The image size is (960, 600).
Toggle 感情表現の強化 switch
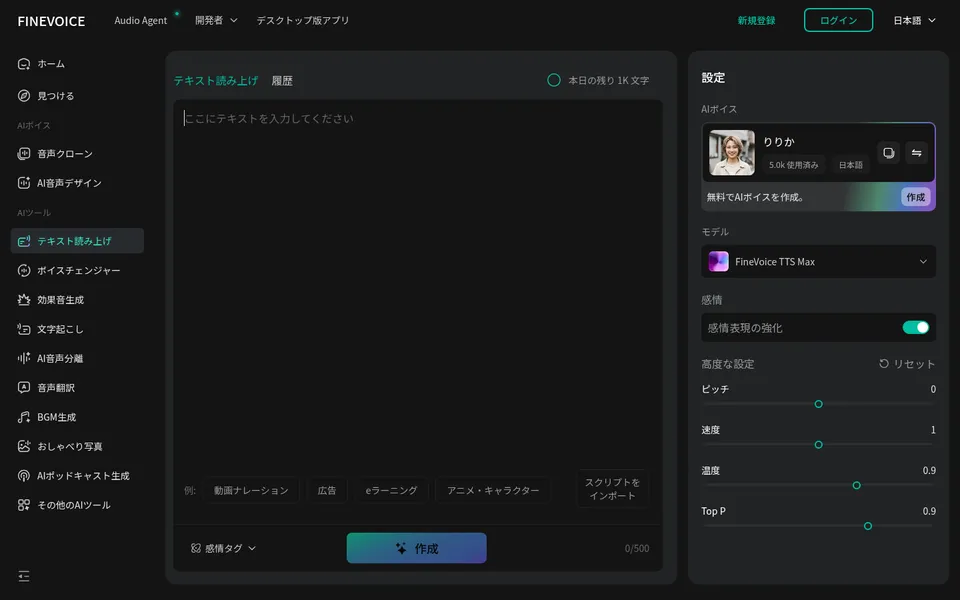tap(916, 328)
